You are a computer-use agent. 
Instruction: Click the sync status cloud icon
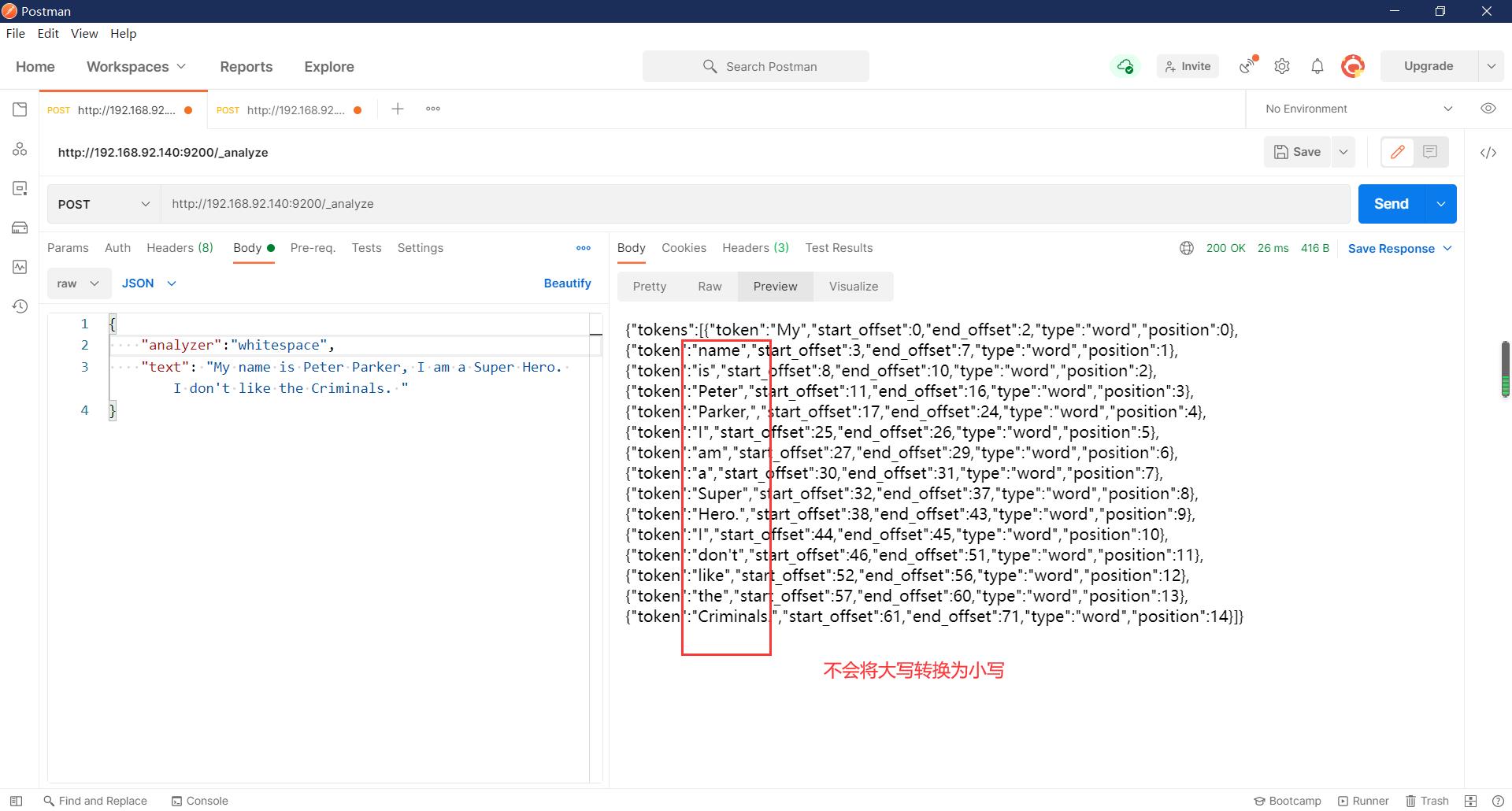(x=1125, y=66)
